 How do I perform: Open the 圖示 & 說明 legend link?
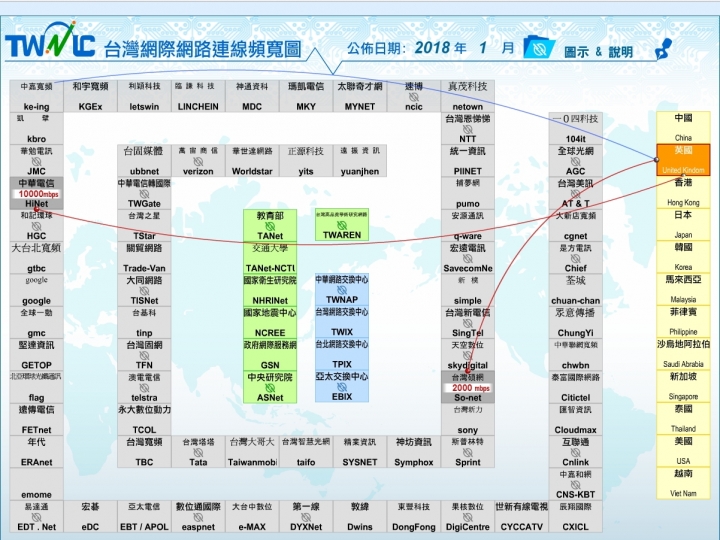[598, 51]
